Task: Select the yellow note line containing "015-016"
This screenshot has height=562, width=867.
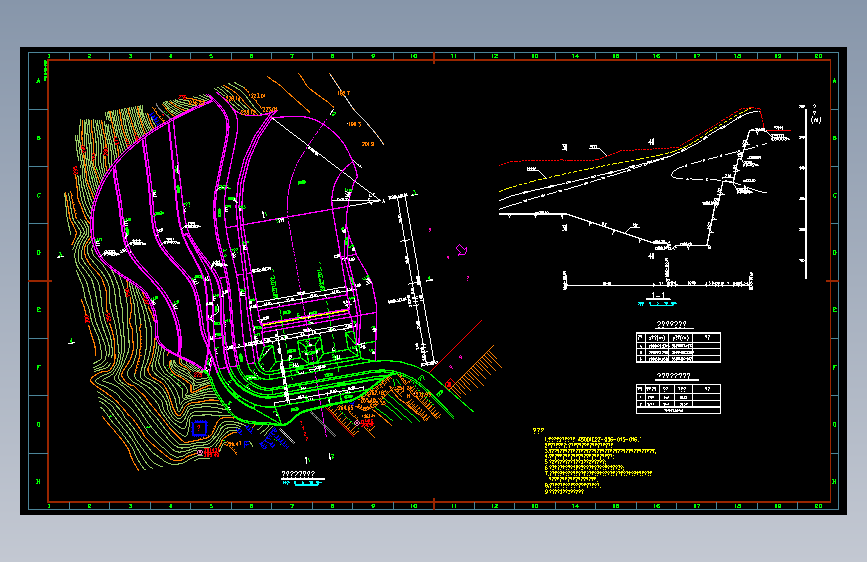Action: pos(593,439)
